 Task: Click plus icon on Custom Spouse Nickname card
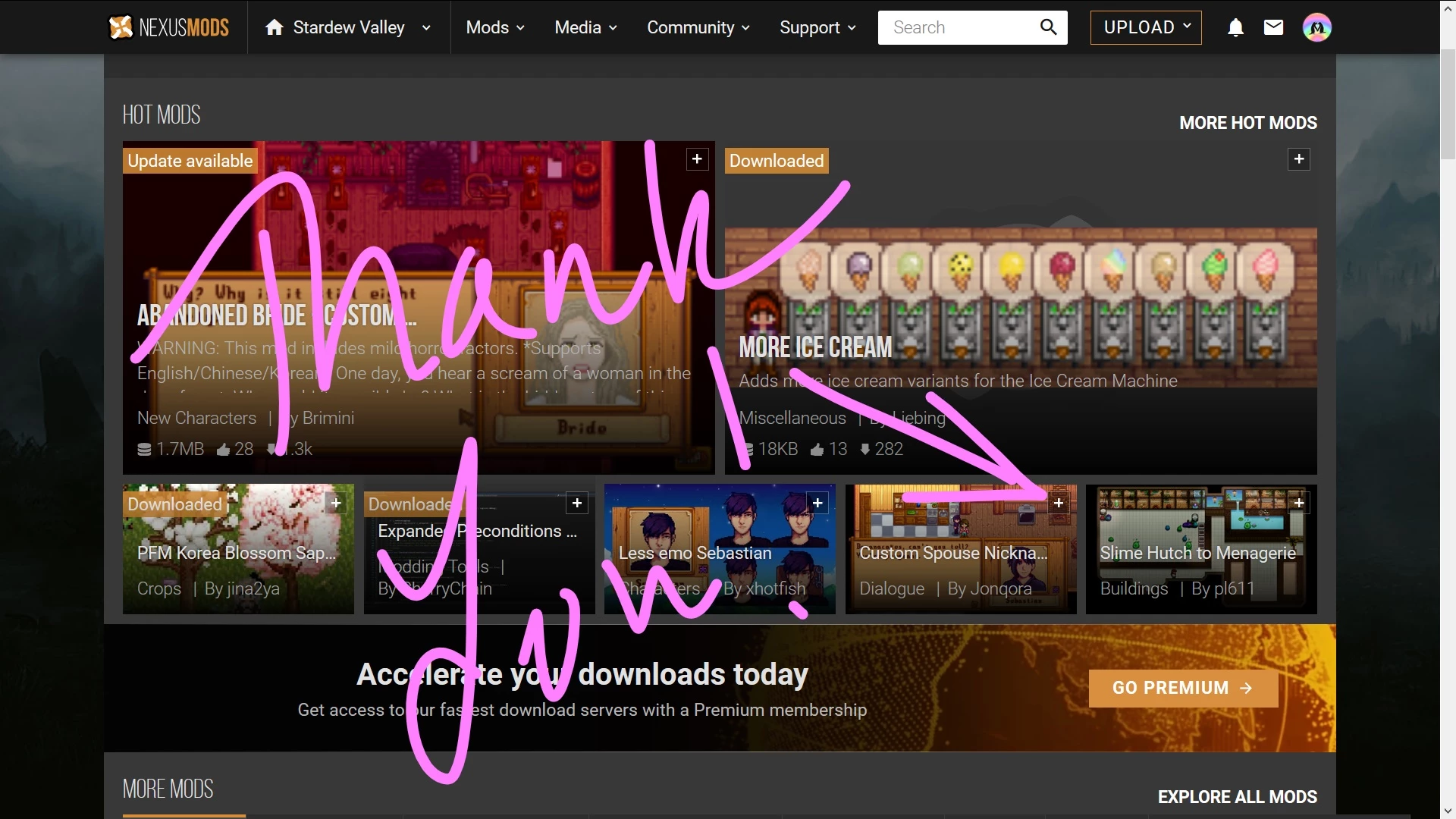pyautogui.click(x=1059, y=503)
